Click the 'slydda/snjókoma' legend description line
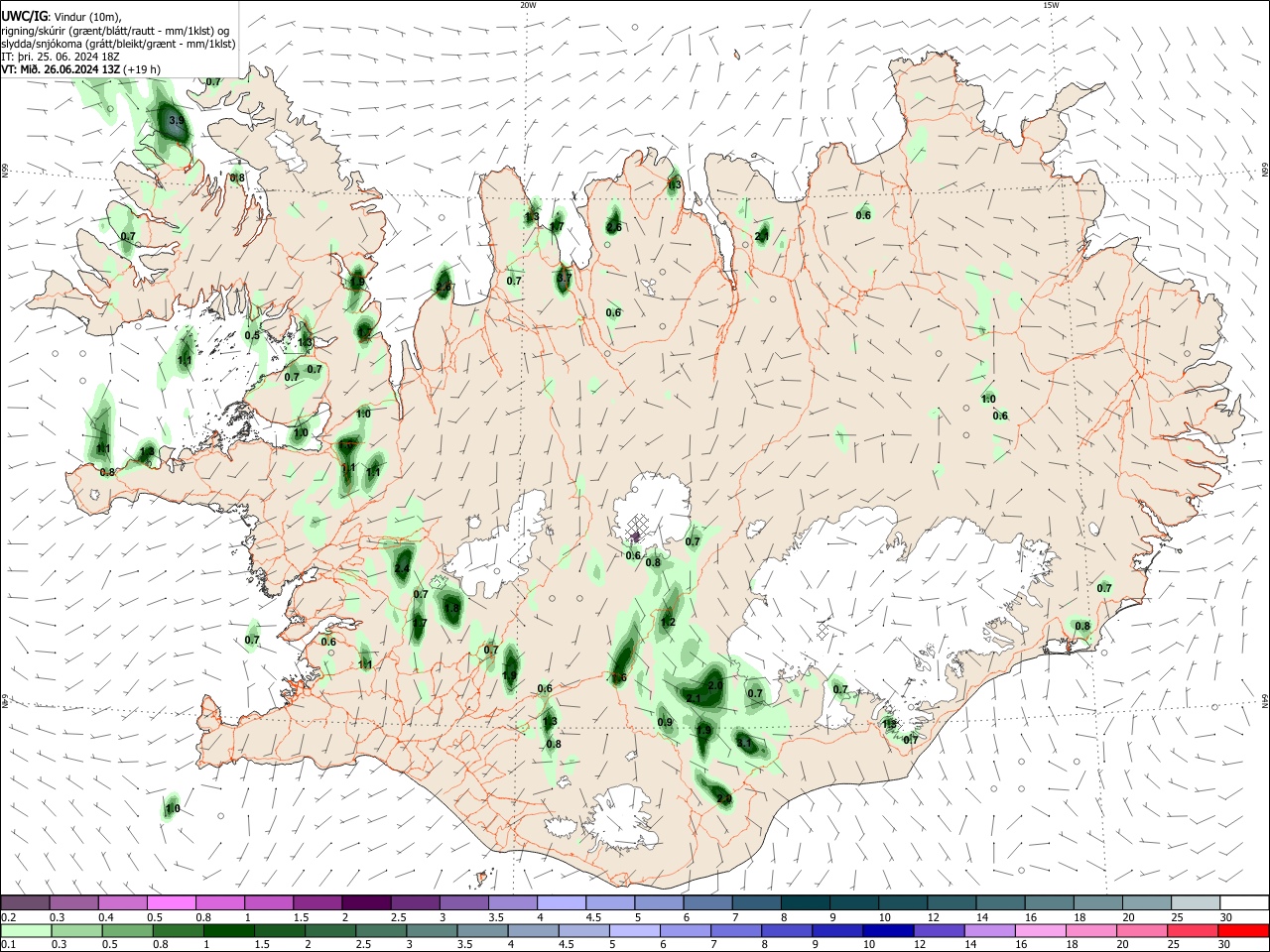 118,44
